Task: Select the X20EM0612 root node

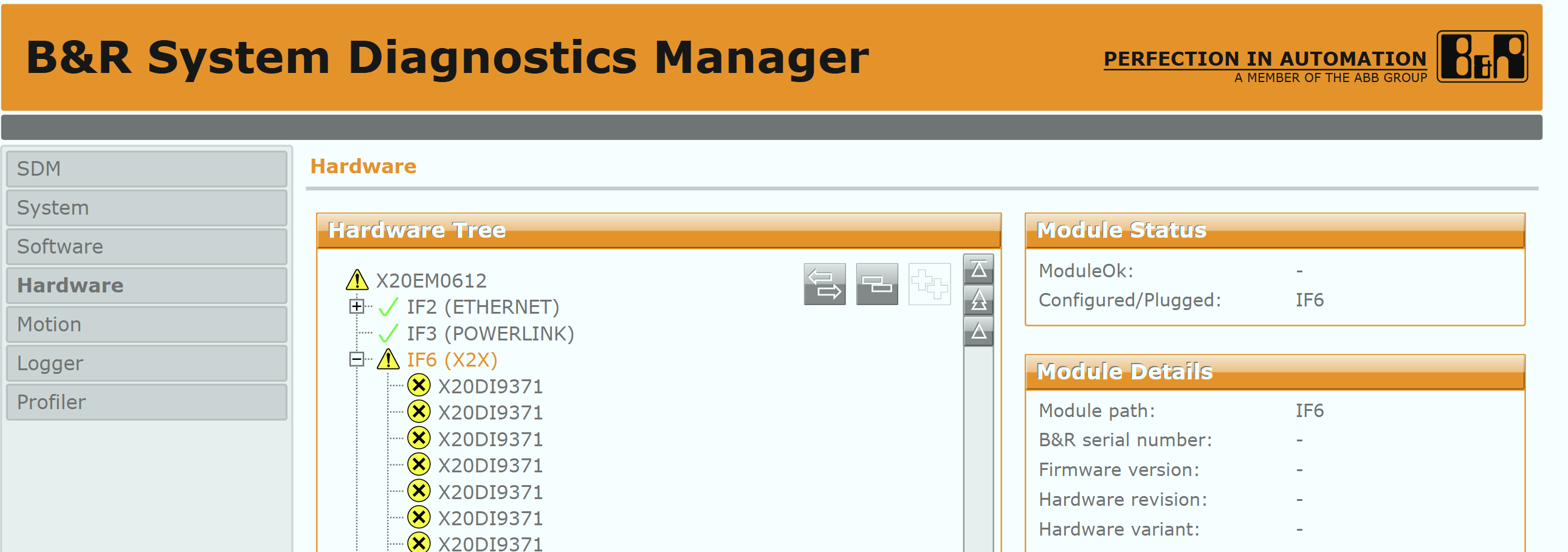Action: 431,281
